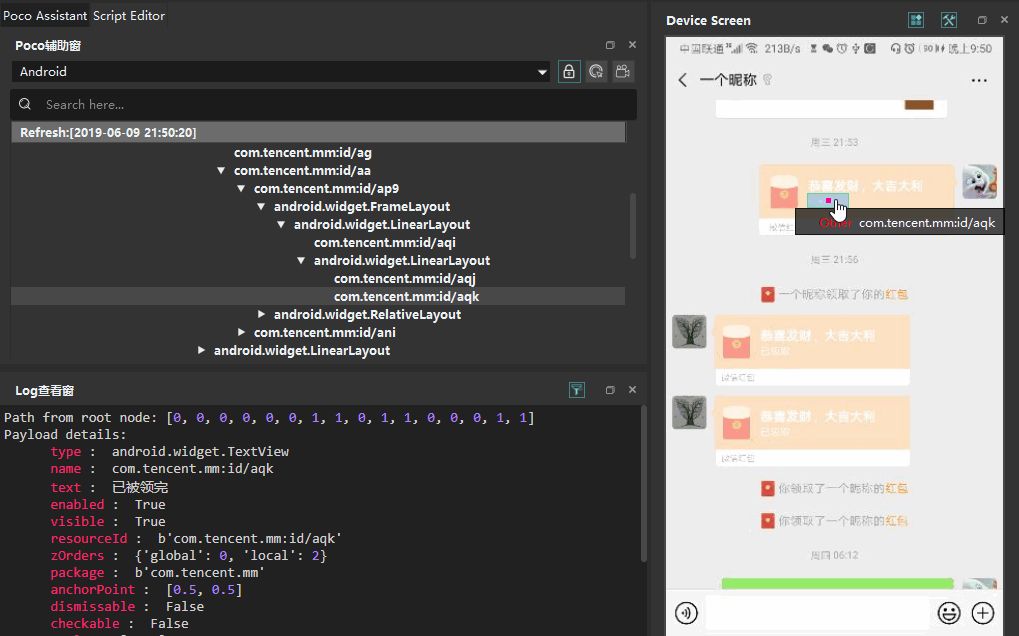
Task: Toggle the filter in the Log panel
Action: click(x=577, y=390)
